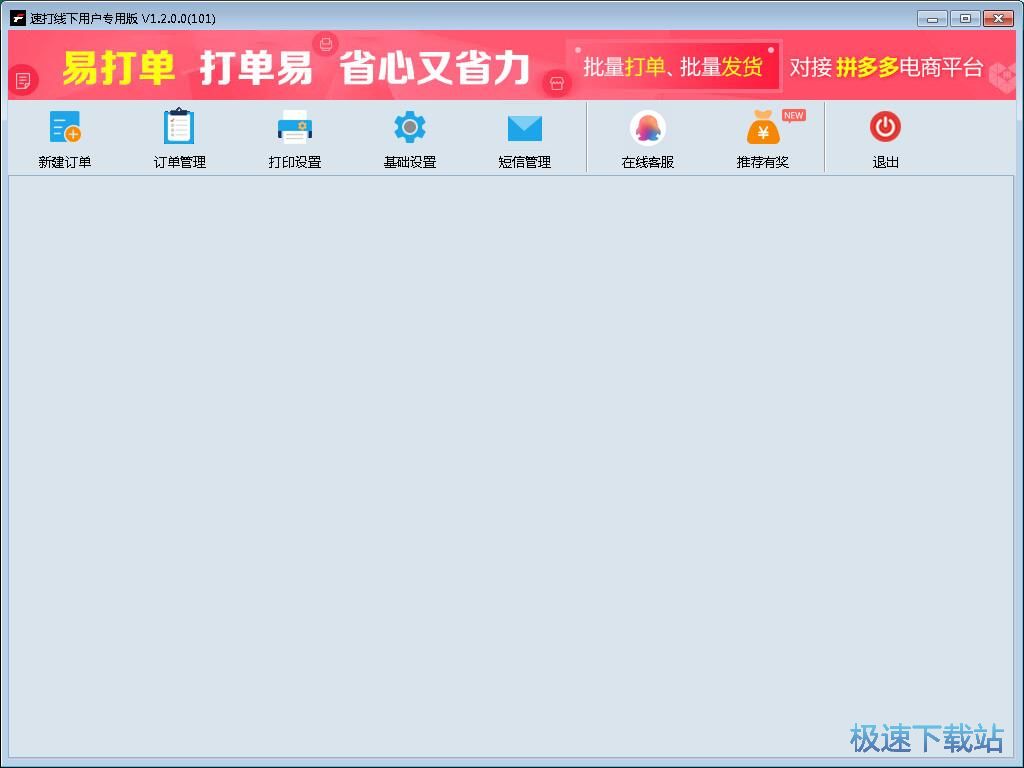The height and width of the screenshot is (768, 1024).
Task: Maximize the 速打 window
Action: click(x=965, y=18)
